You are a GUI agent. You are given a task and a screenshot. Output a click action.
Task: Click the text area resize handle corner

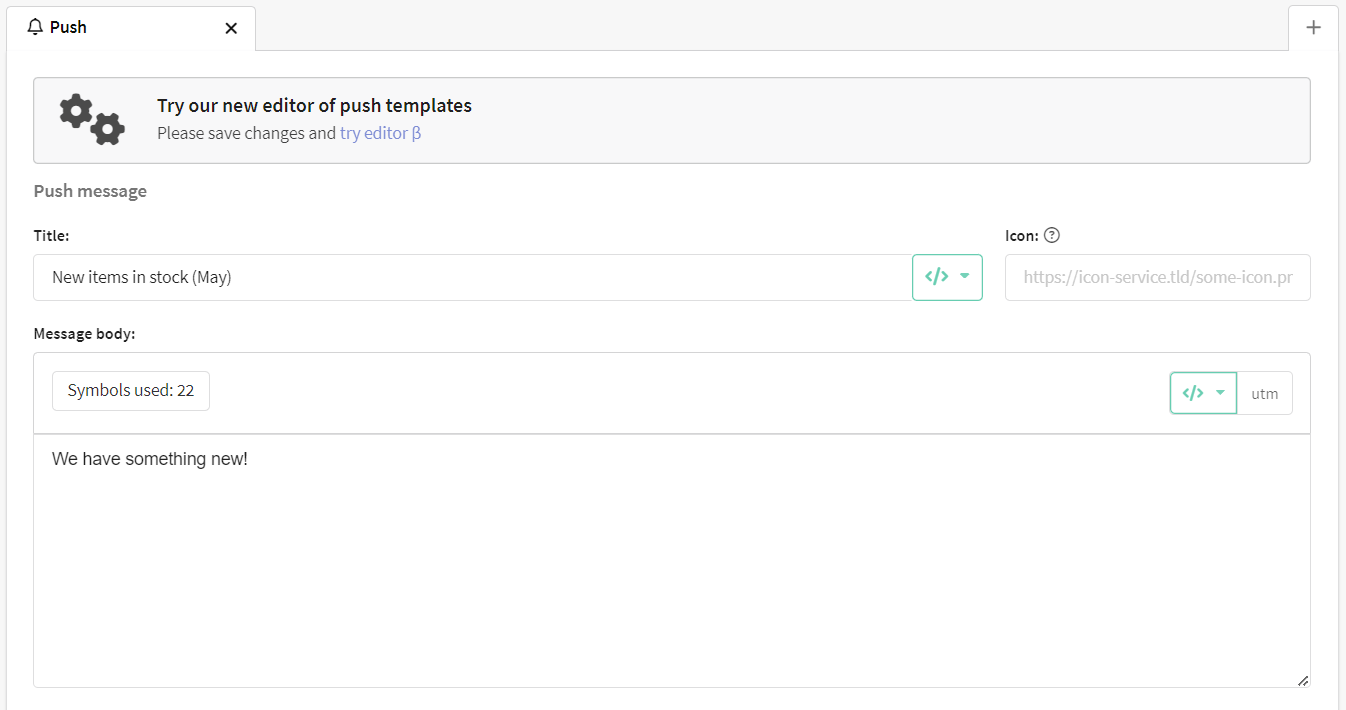(x=1302, y=680)
